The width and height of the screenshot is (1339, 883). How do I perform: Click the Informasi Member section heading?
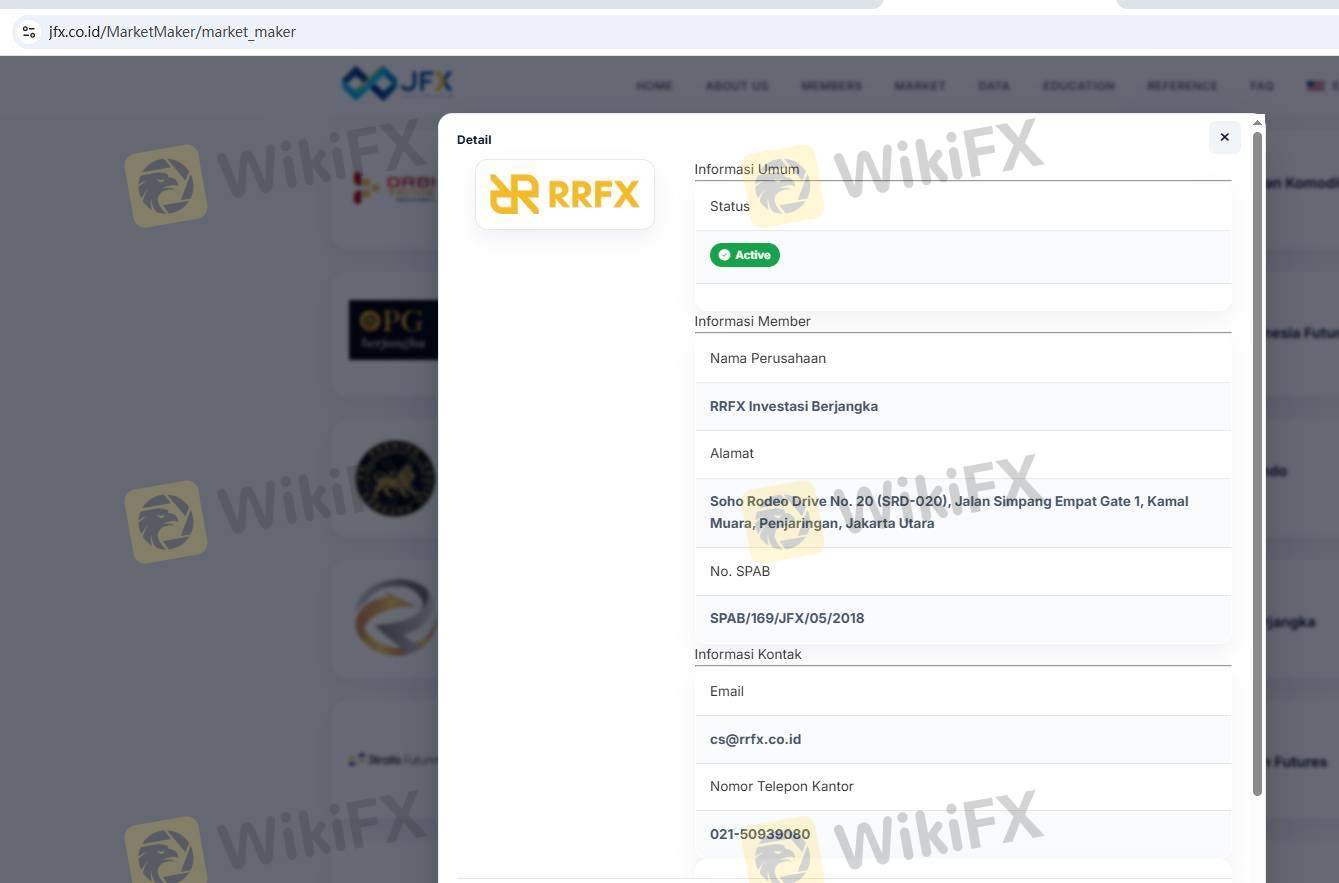click(x=752, y=321)
